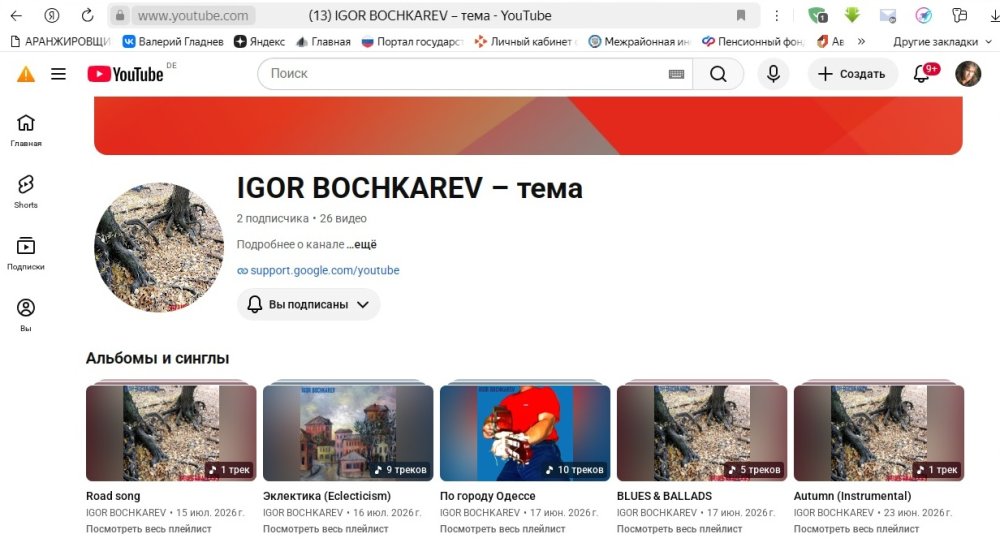This screenshot has width=1000, height=560.
Task: Bookmark this page with the bookmark icon
Action: coord(740,15)
